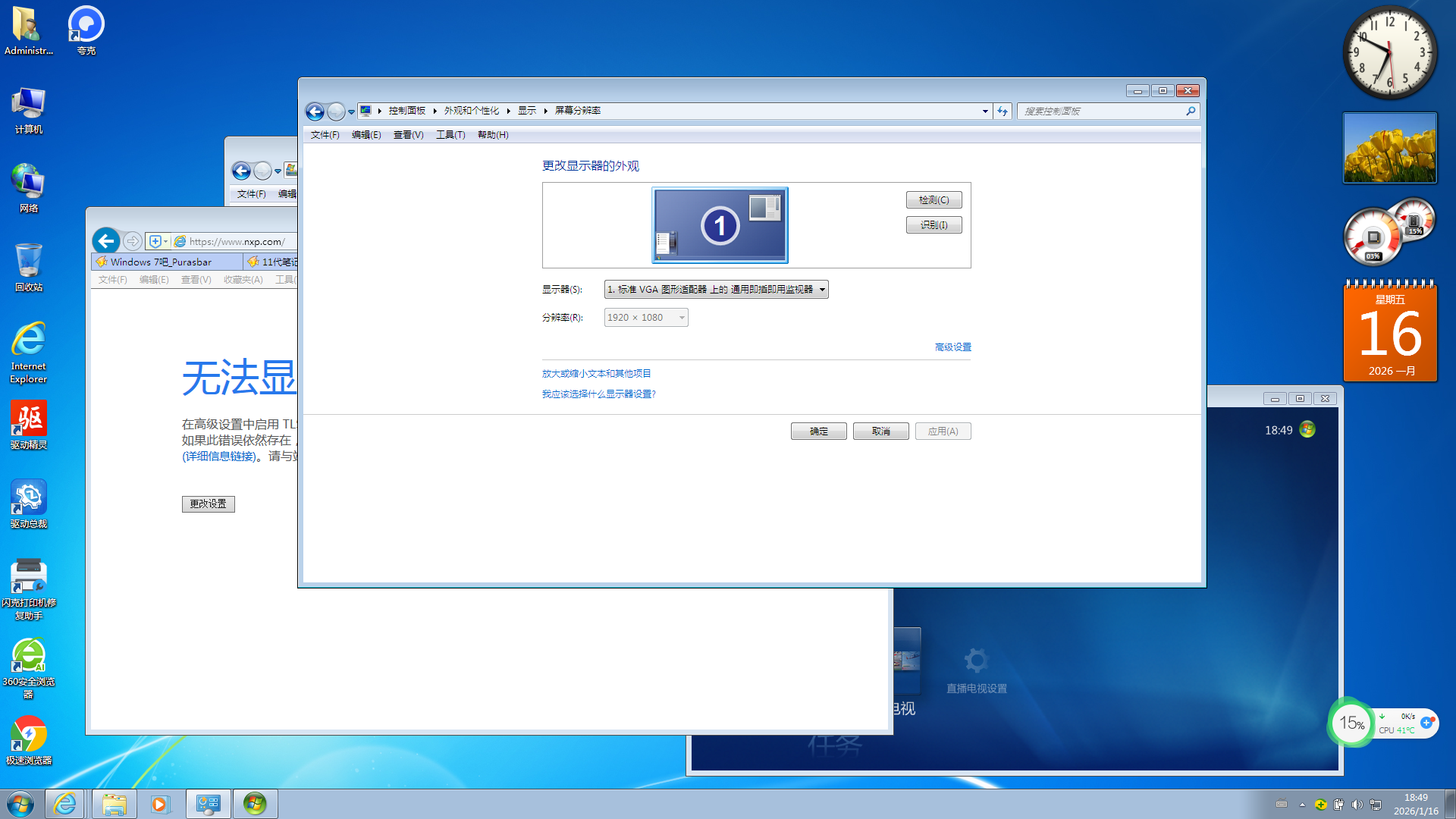
Task: Open the 分辨率 1920 × 1080 dropdown
Action: (646, 318)
